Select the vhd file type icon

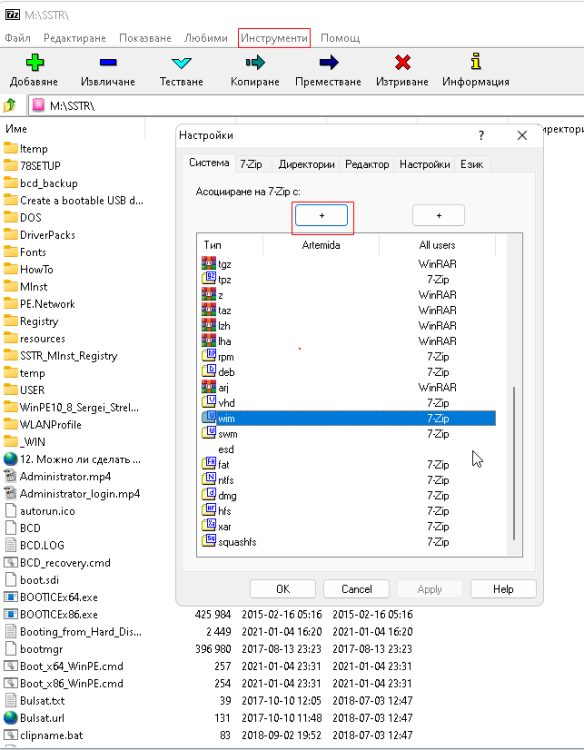(209, 402)
